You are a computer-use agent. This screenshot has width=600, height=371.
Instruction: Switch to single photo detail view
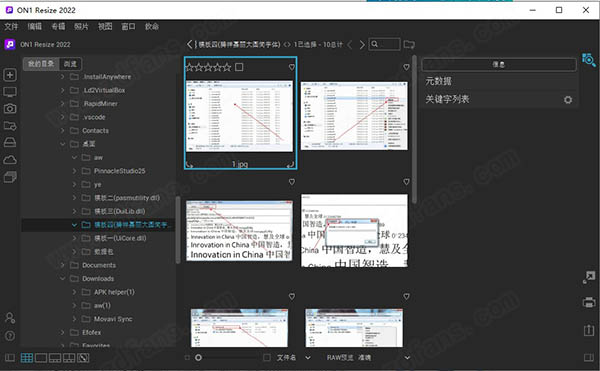[41, 358]
